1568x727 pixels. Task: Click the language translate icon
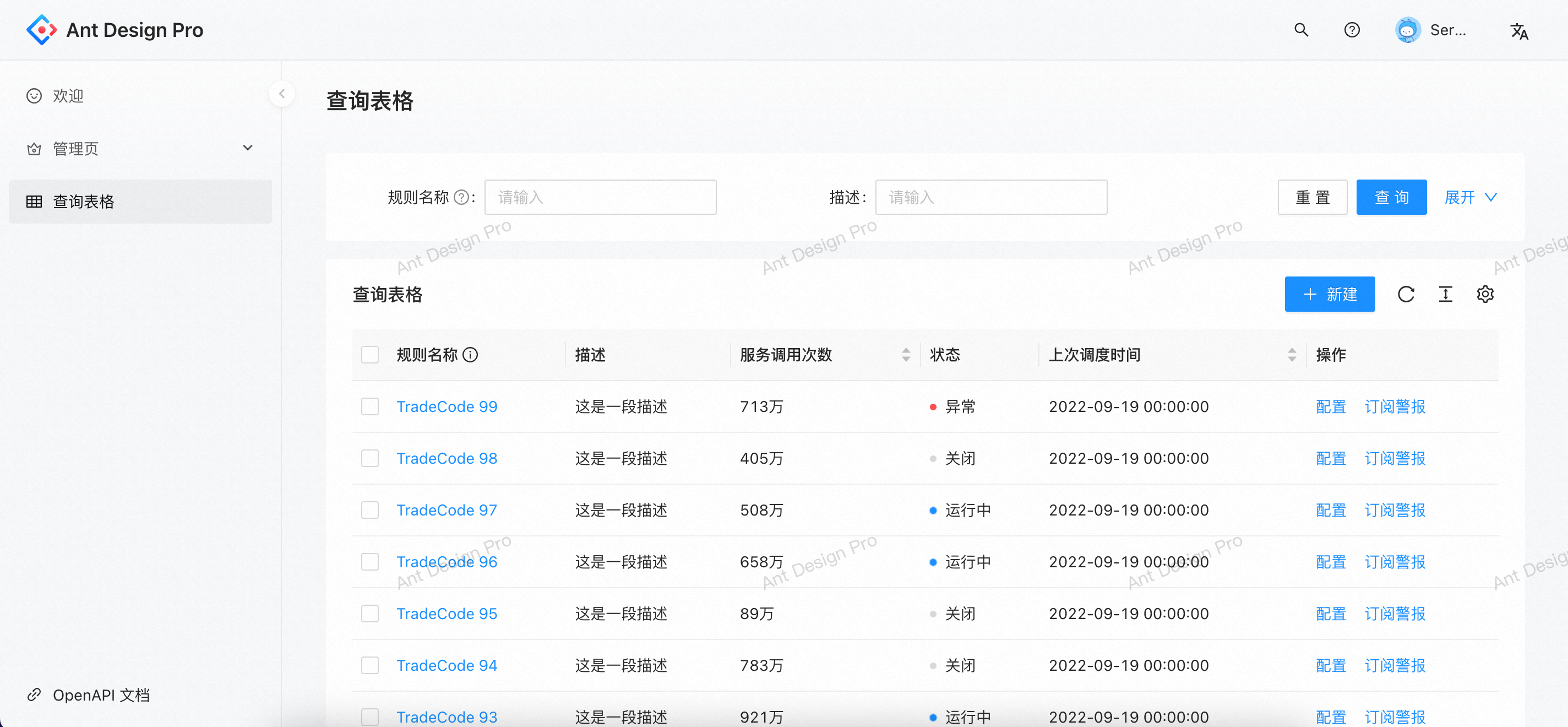pos(1518,31)
